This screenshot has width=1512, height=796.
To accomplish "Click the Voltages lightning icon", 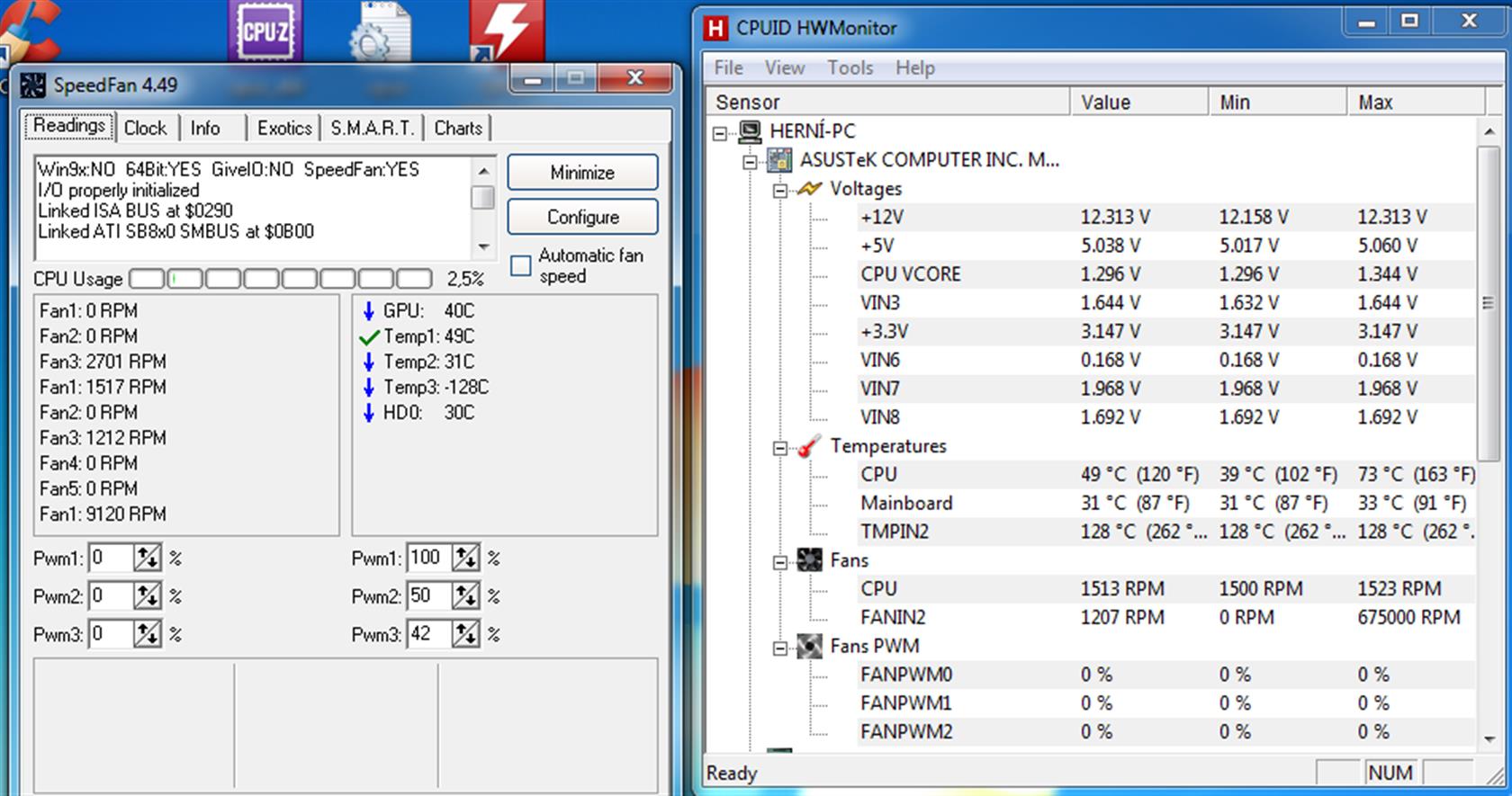I will coord(809,189).
